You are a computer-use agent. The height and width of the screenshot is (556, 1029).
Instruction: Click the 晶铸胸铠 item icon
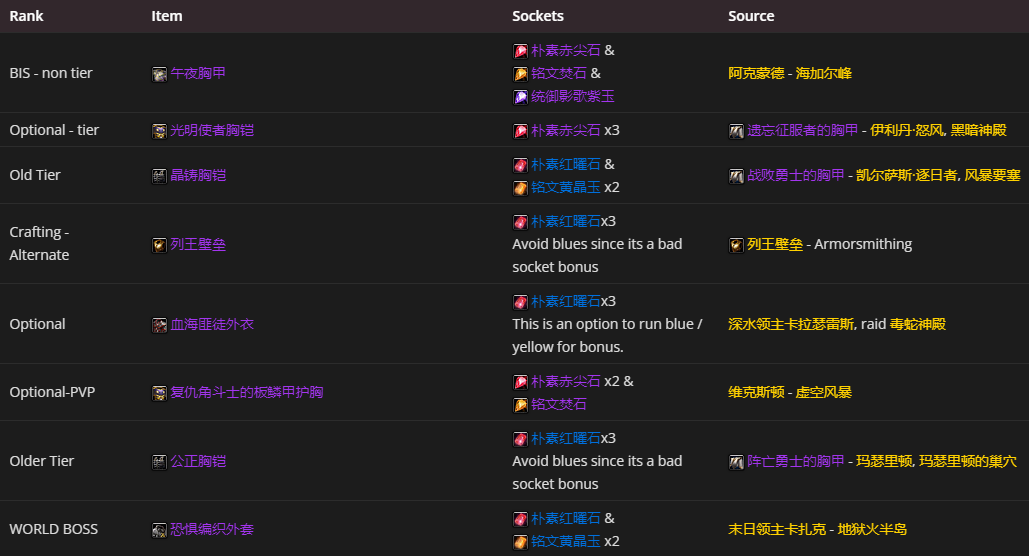click(159, 176)
